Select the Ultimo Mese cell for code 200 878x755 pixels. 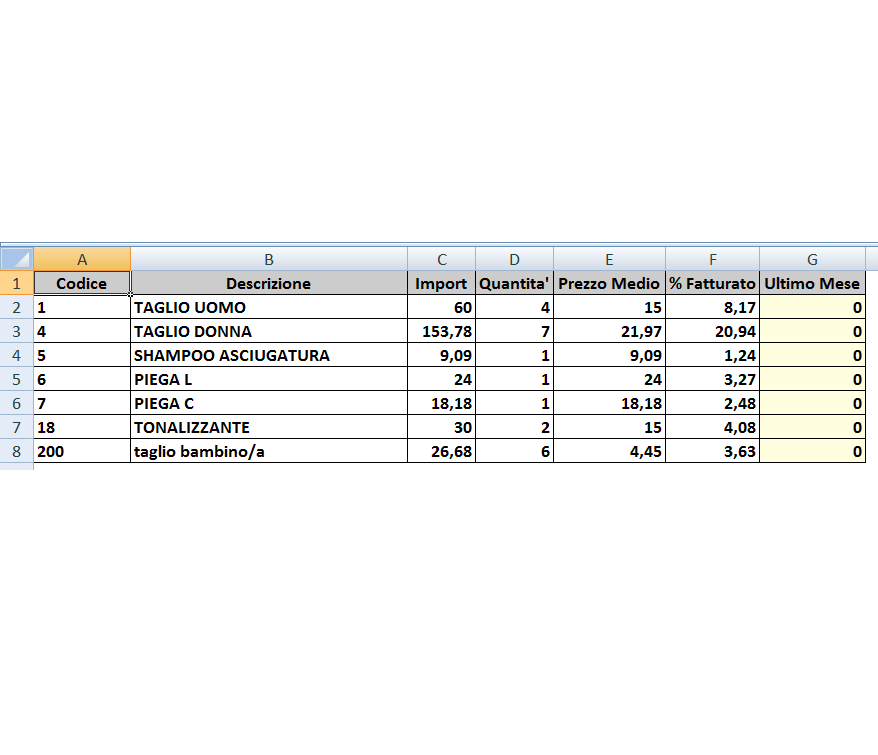[812, 451]
